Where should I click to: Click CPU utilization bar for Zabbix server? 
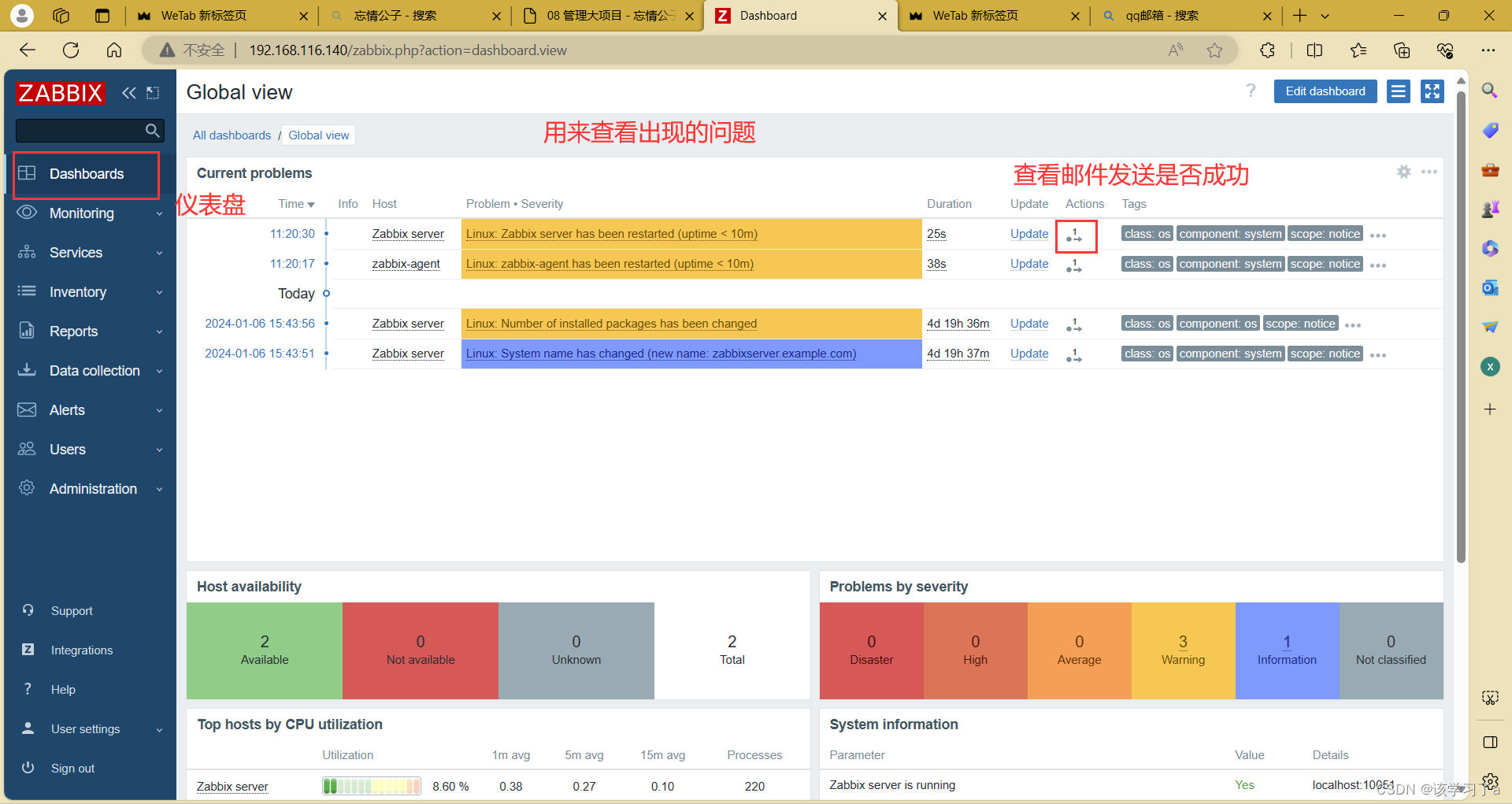tap(372, 786)
